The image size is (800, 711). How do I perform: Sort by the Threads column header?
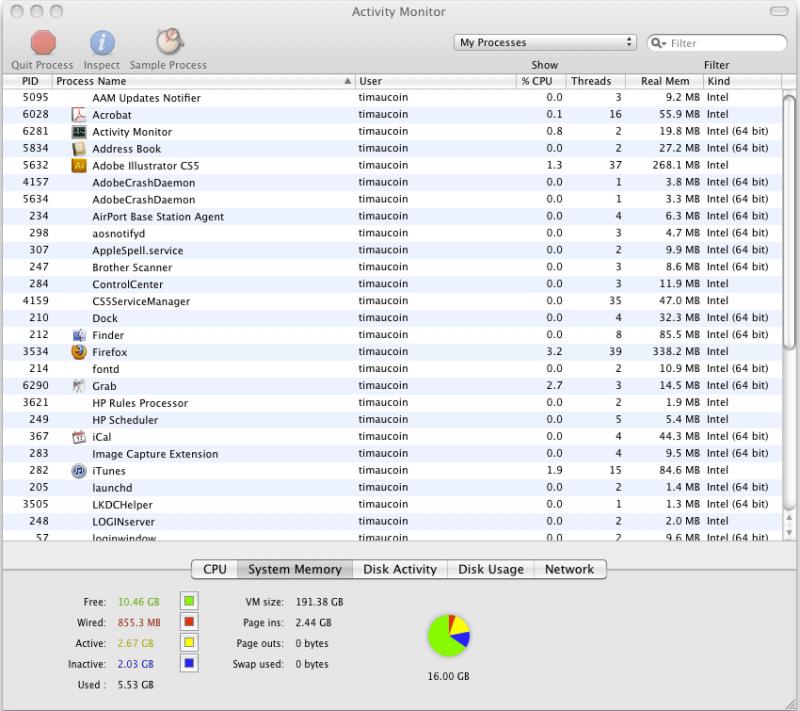(x=596, y=81)
